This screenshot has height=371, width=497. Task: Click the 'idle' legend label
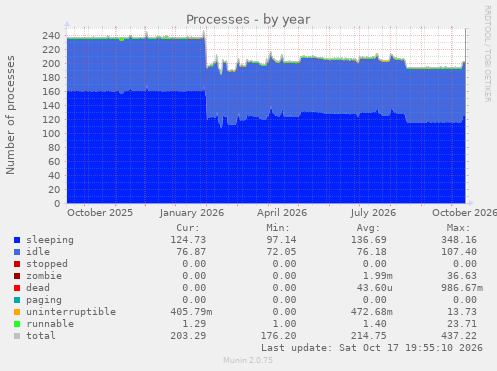click(38, 252)
